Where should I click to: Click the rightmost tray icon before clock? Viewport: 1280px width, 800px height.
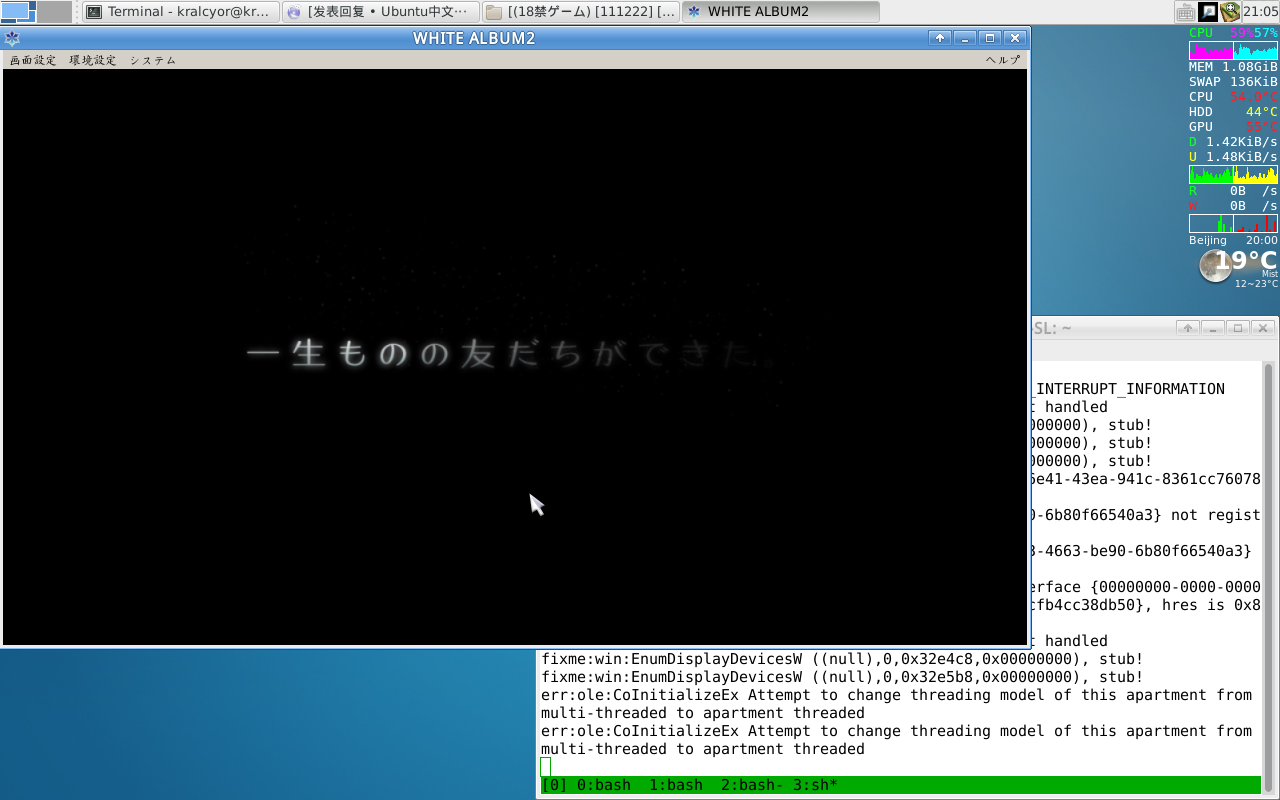click(x=1230, y=12)
